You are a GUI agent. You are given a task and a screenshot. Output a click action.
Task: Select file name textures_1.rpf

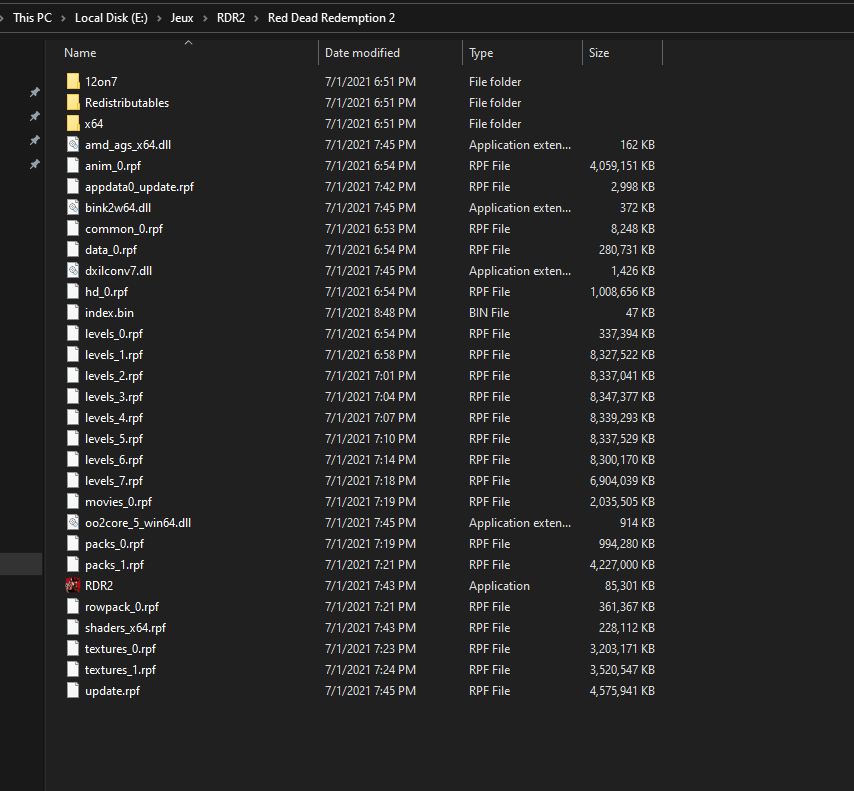click(120, 670)
